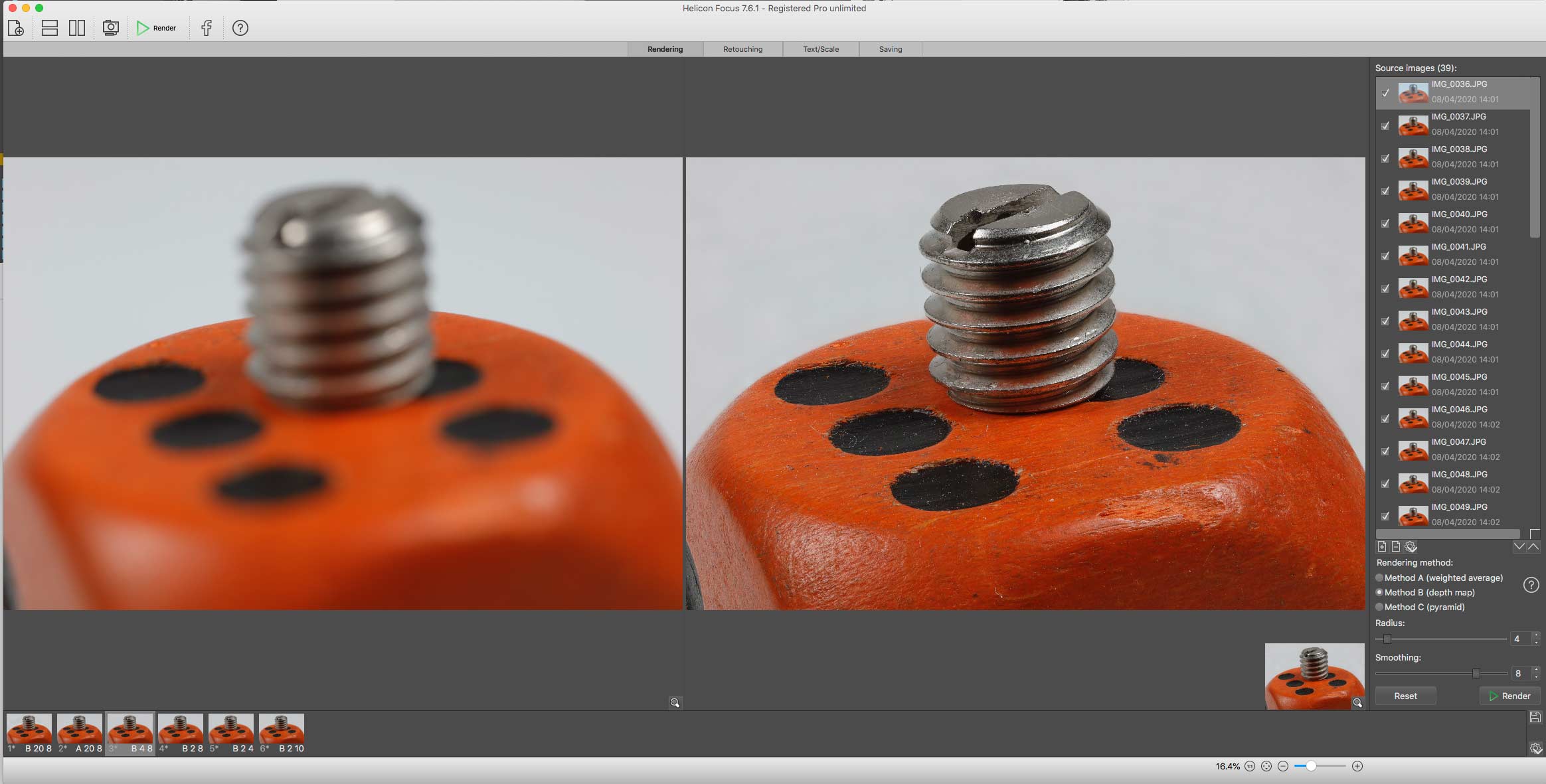Open source list settings gear icon
The width and height of the screenshot is (1546, 784).
click(1411, 546)
